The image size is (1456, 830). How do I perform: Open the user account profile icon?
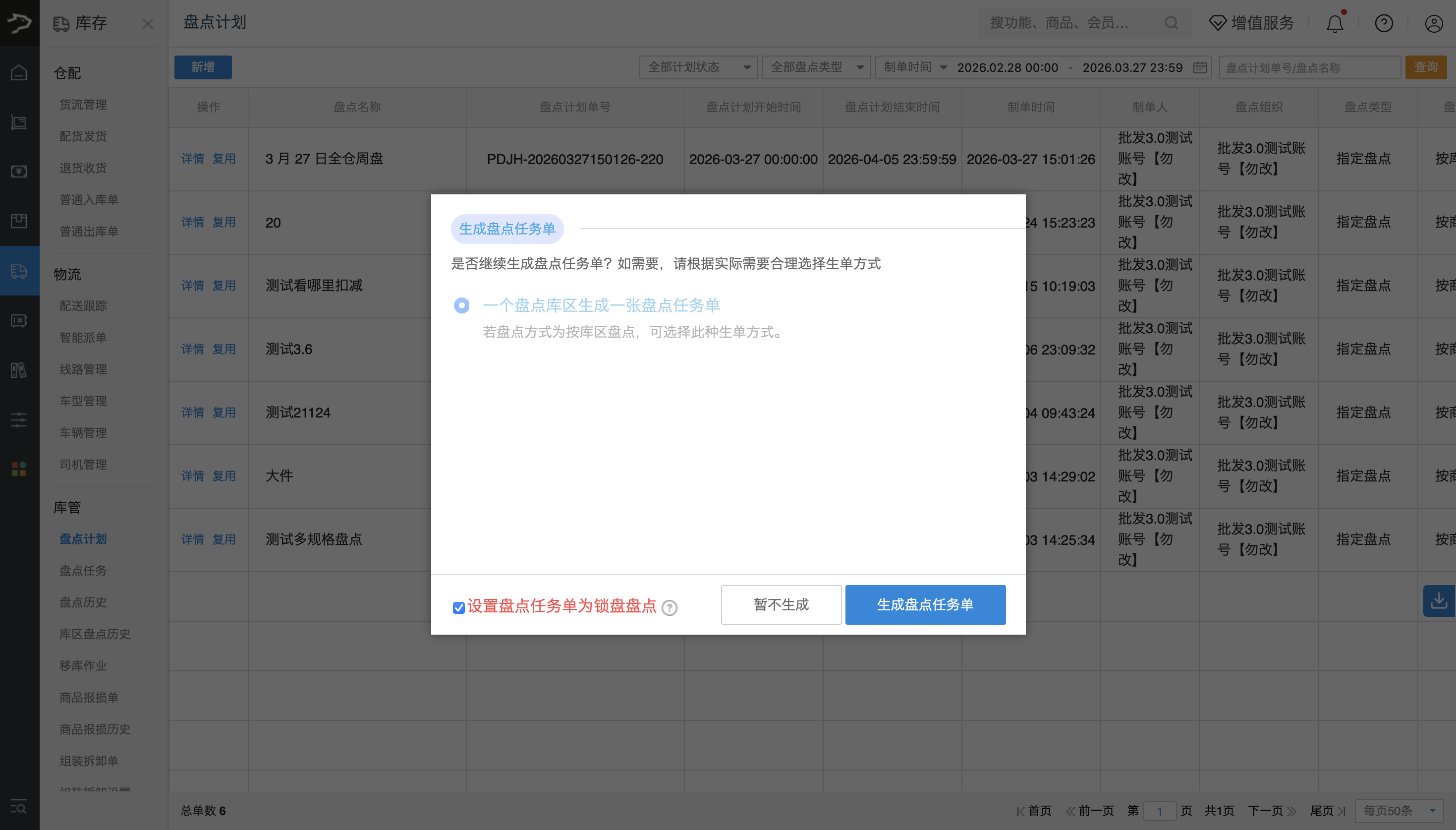[1433, 23]
